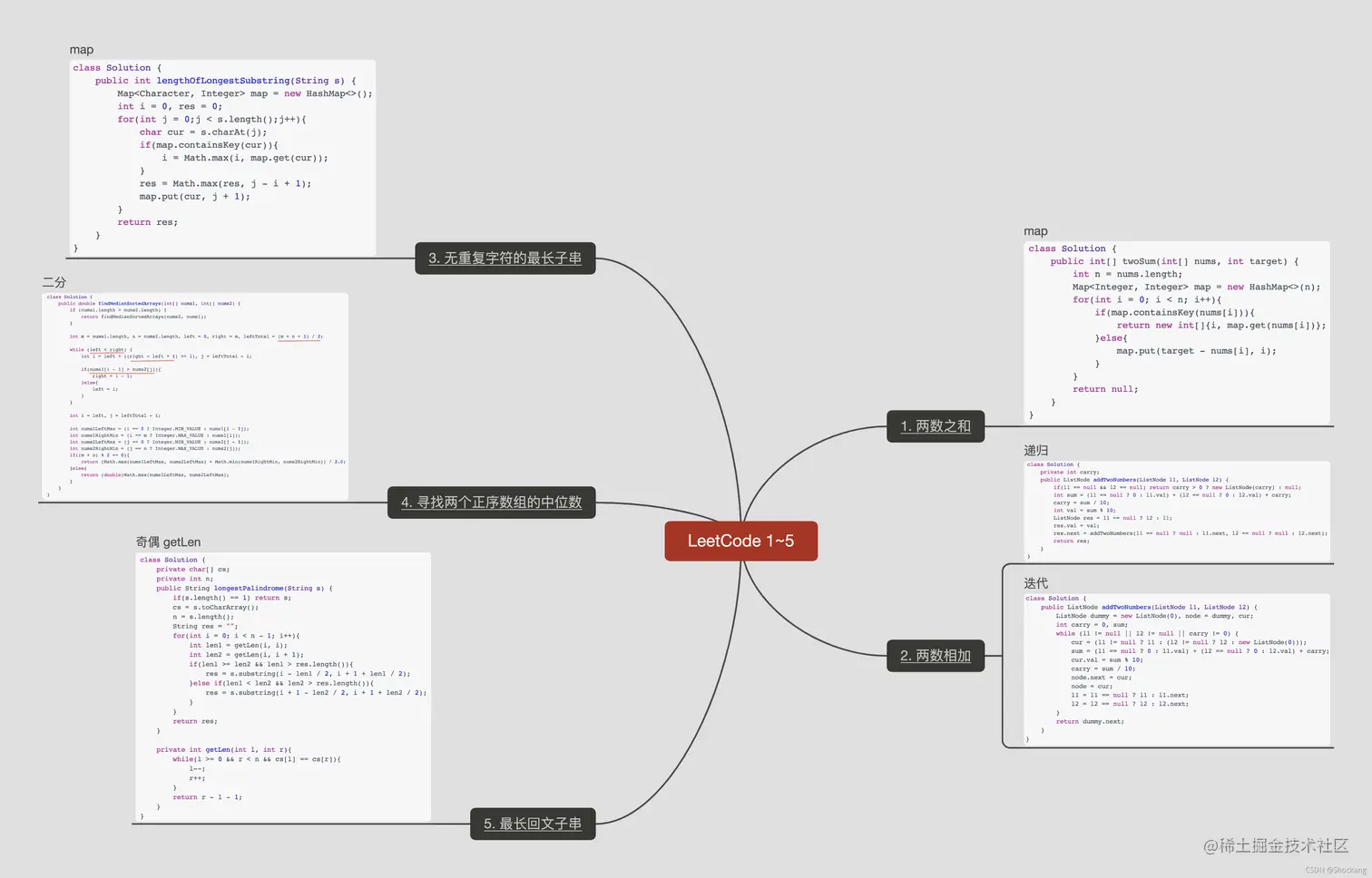The width and height of the screenshot is (1372, 878).
Task: Click line 'int len2 = getLen(i, i + 1);'
Action: [246, 654]
